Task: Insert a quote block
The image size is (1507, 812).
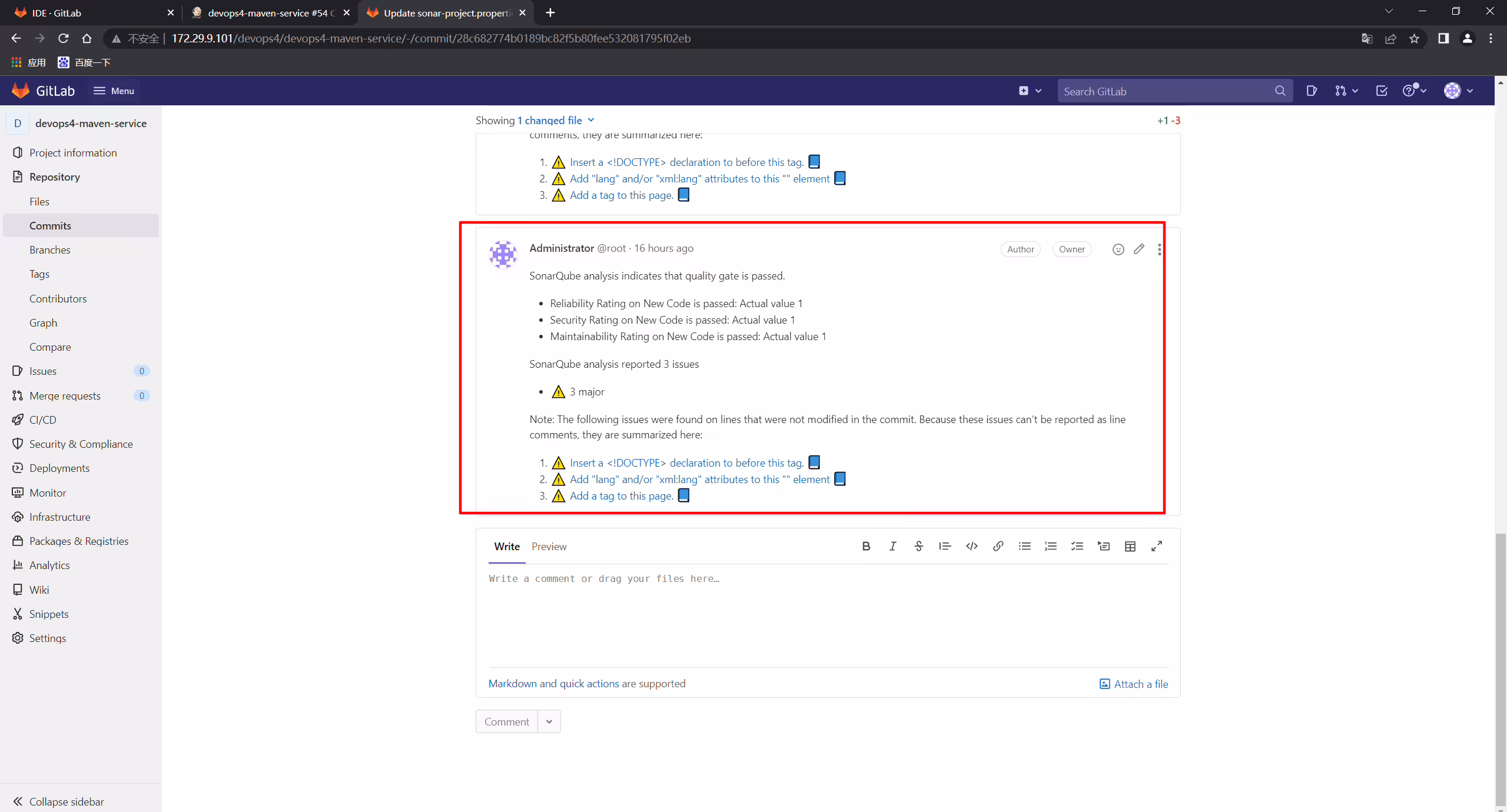Action: [x=945, y=547]
